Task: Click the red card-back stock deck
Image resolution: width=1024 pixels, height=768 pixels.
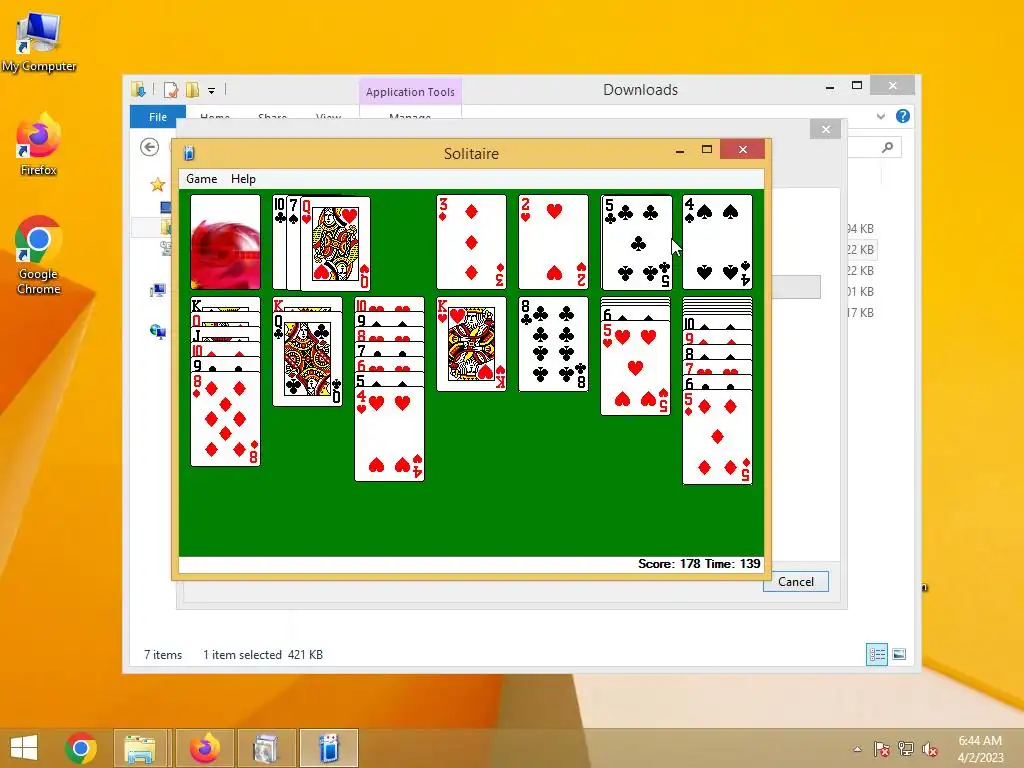Action: point(225,242)
